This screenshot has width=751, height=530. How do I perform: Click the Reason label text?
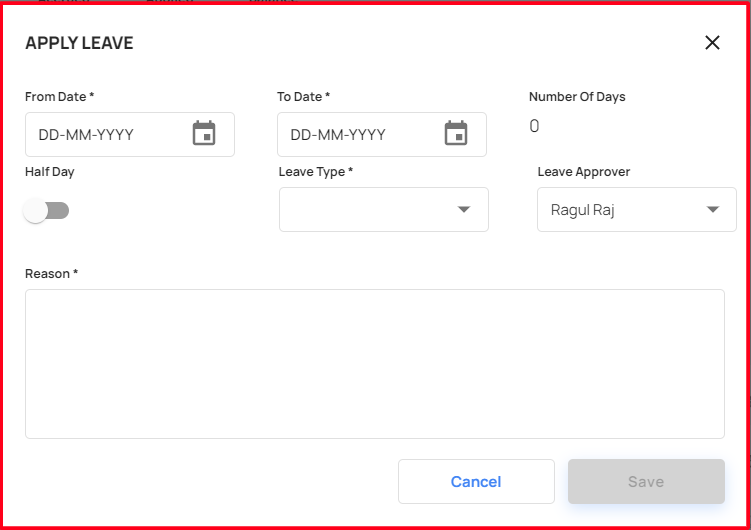pyautogui.click(x=51, y=274)
